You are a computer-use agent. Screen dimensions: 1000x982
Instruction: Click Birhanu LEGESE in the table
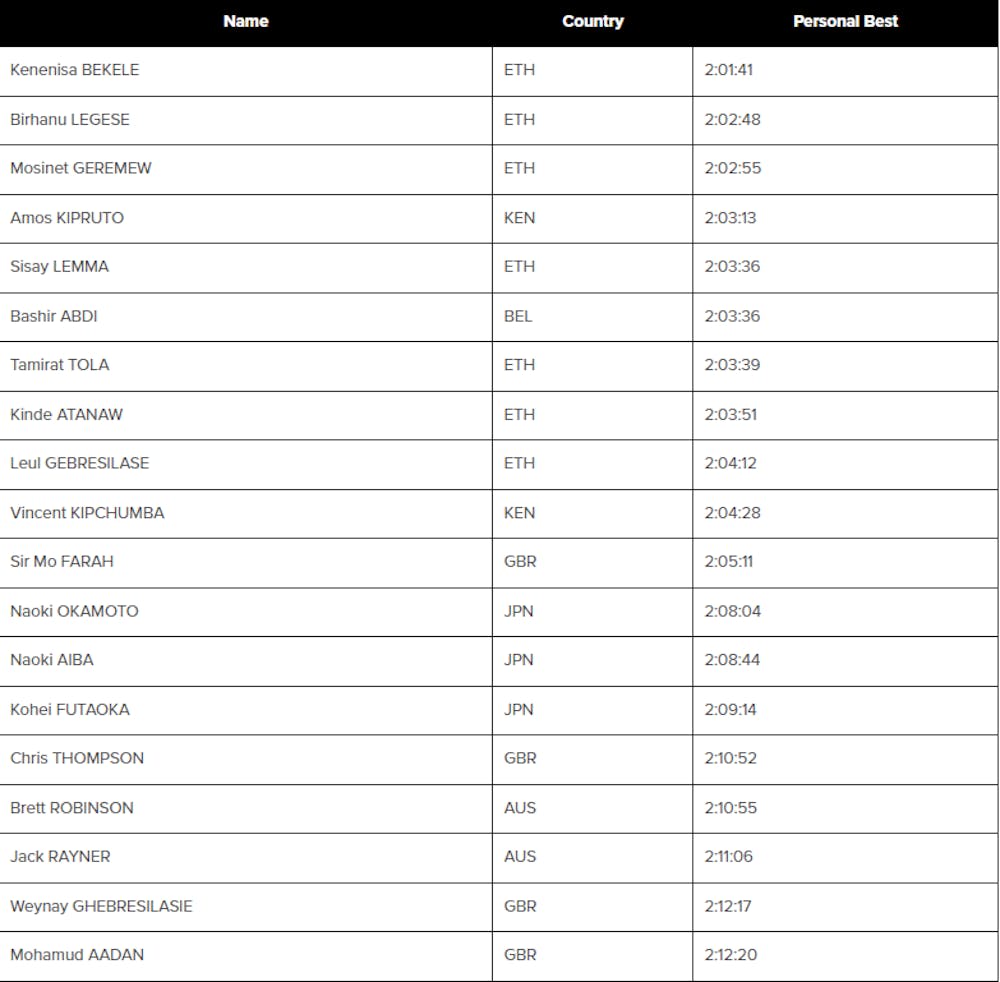point(70,119)
